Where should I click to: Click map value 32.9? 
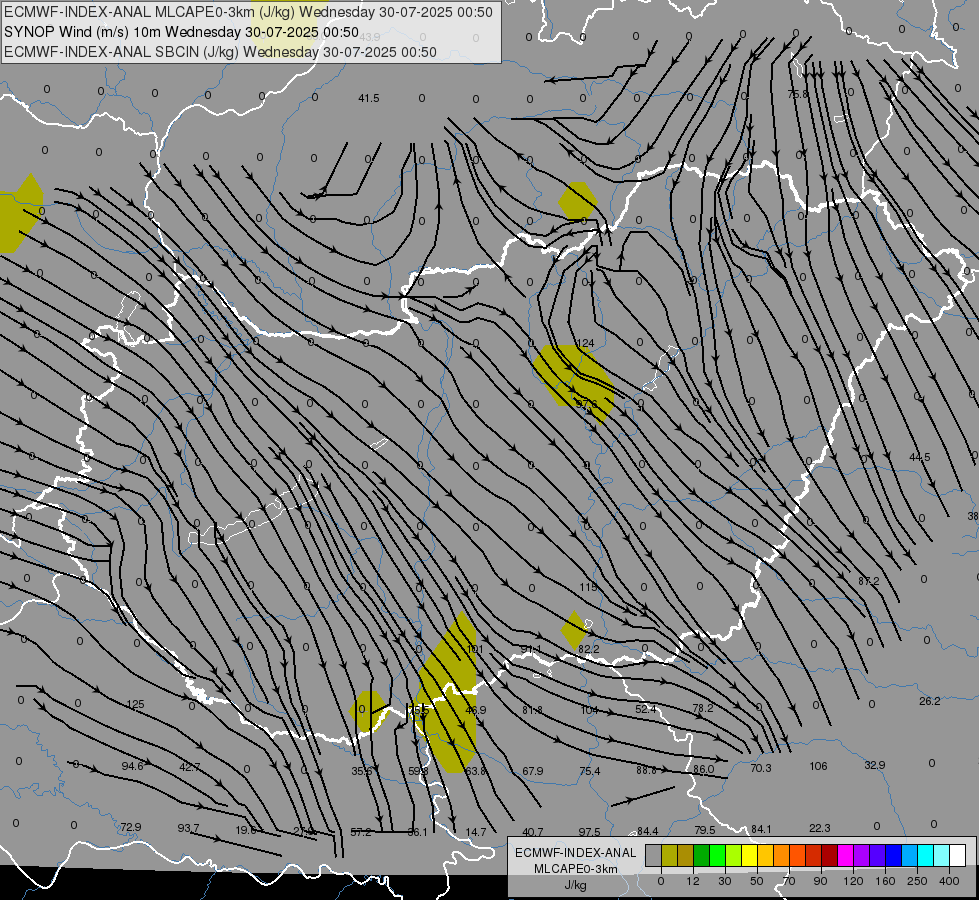[x=875, y=764]
